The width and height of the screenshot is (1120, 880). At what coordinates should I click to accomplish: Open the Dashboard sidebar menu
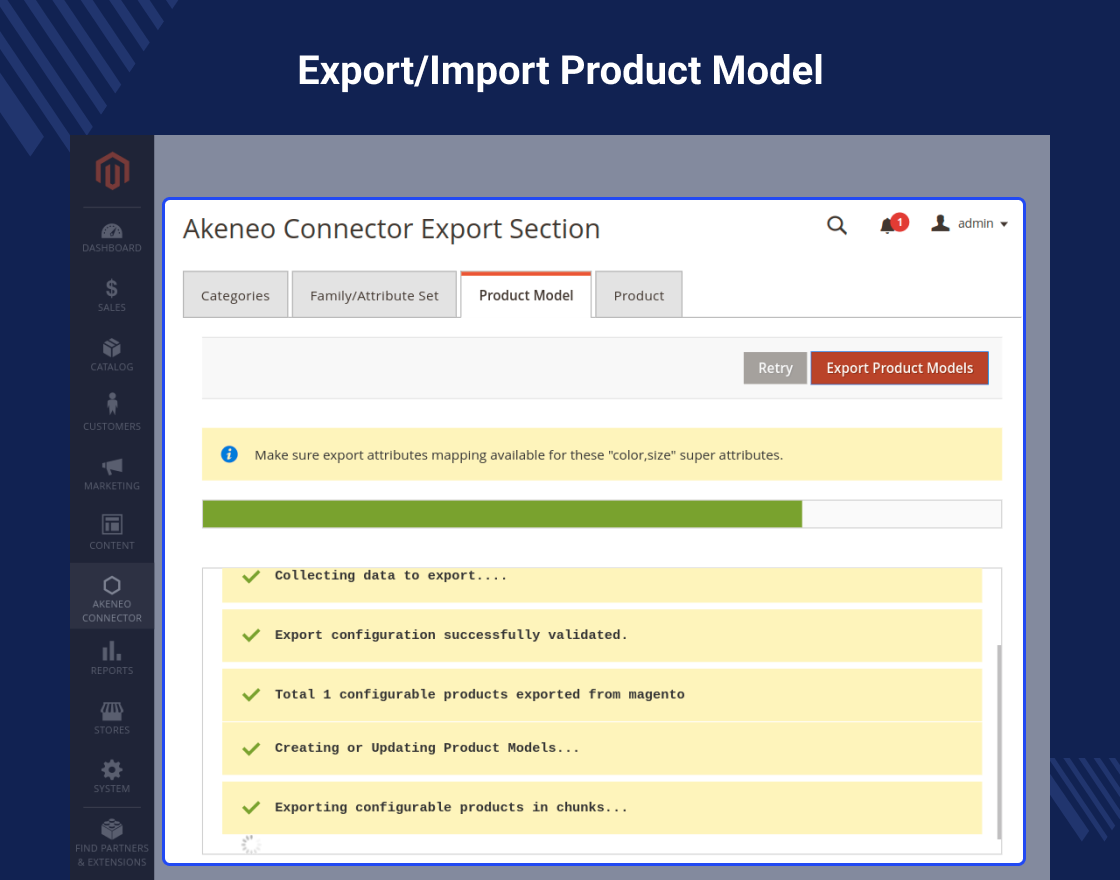112,239
